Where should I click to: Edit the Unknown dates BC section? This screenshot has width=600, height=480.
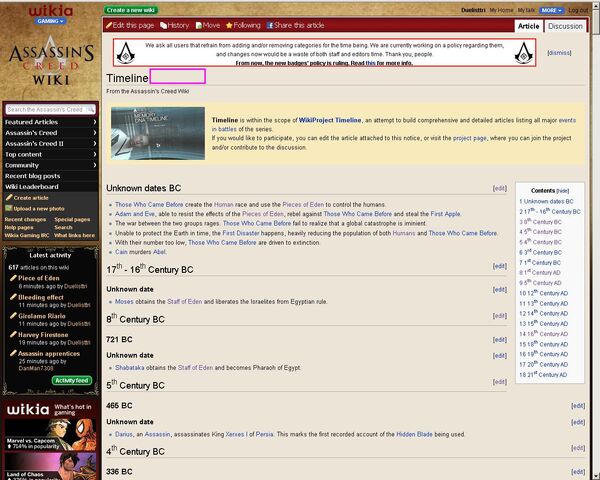[x=499, y=188]
